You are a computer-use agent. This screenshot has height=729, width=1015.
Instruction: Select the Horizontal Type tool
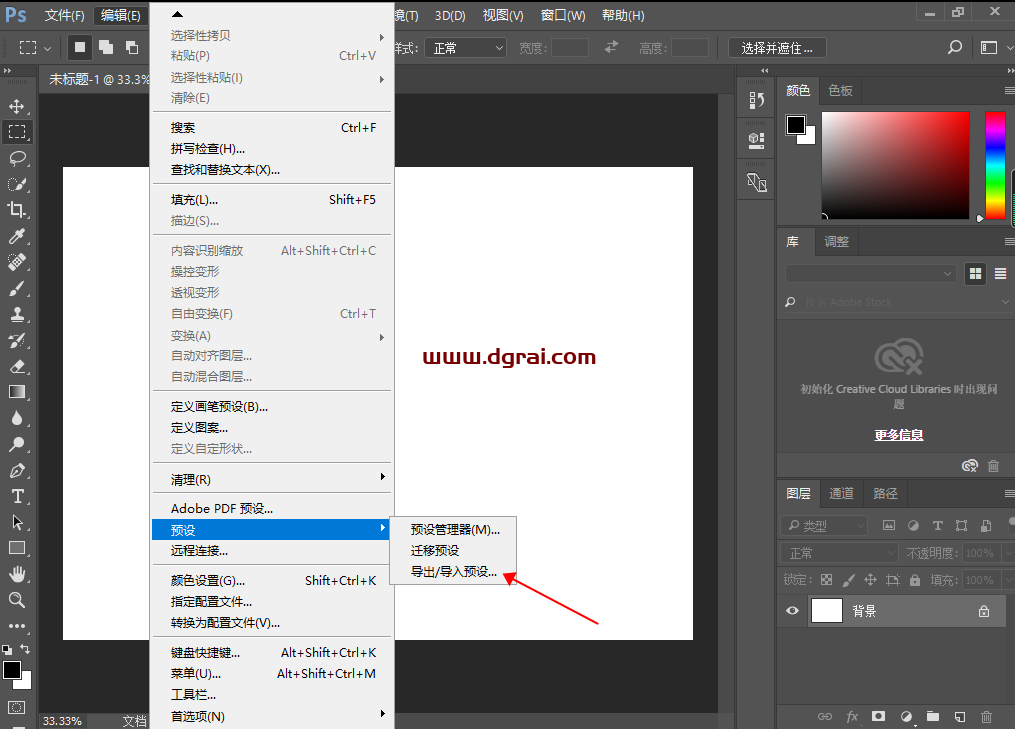(x=18, y=496)
